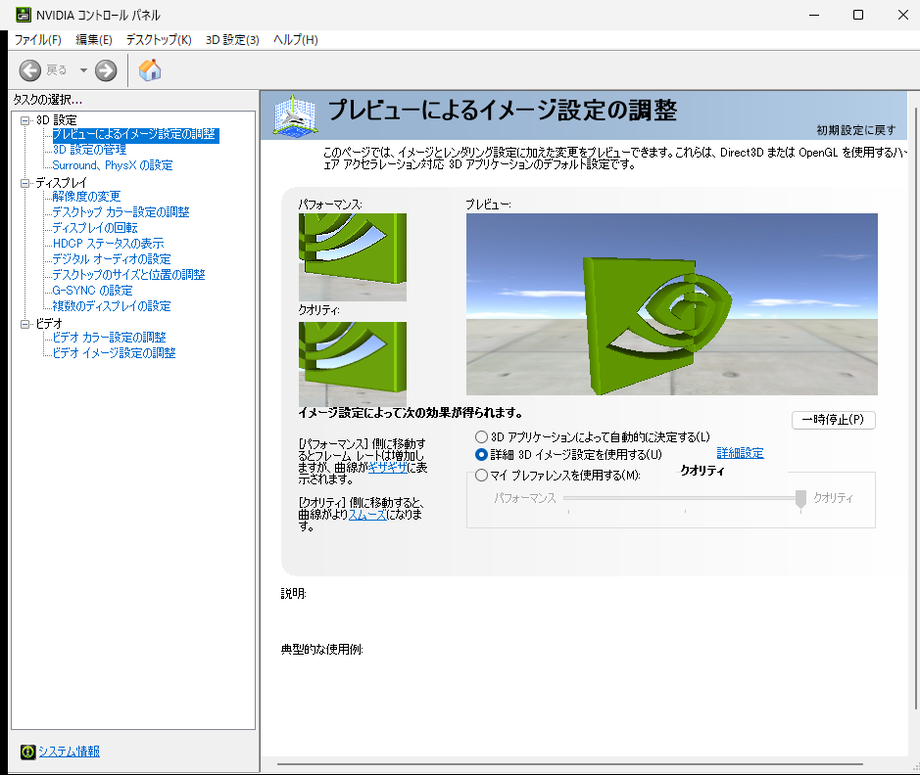Open the 編集(E) menu
The height and width of the screenshot is (775, 920).
point(94,40)
